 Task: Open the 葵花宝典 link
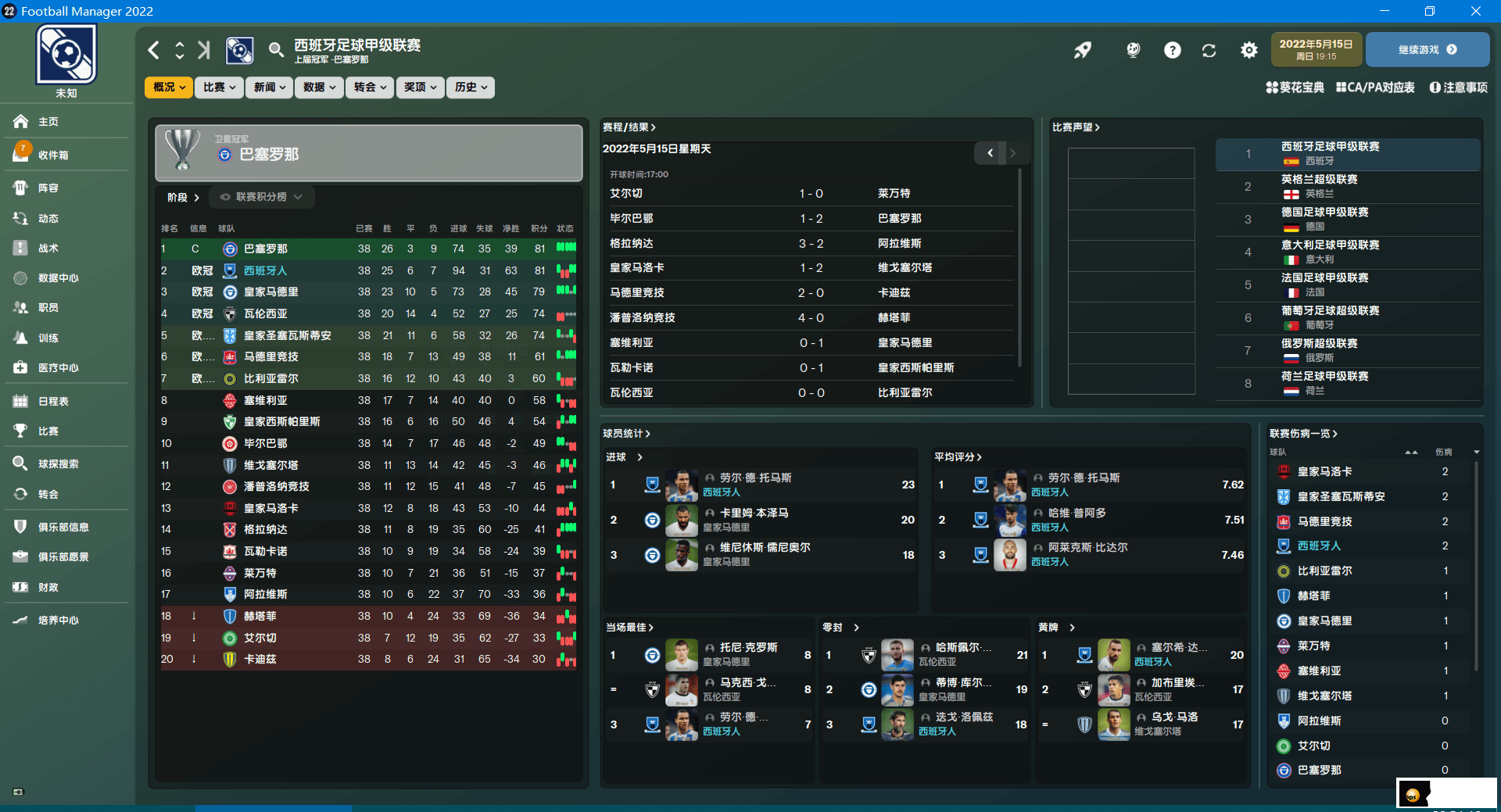1295,88
